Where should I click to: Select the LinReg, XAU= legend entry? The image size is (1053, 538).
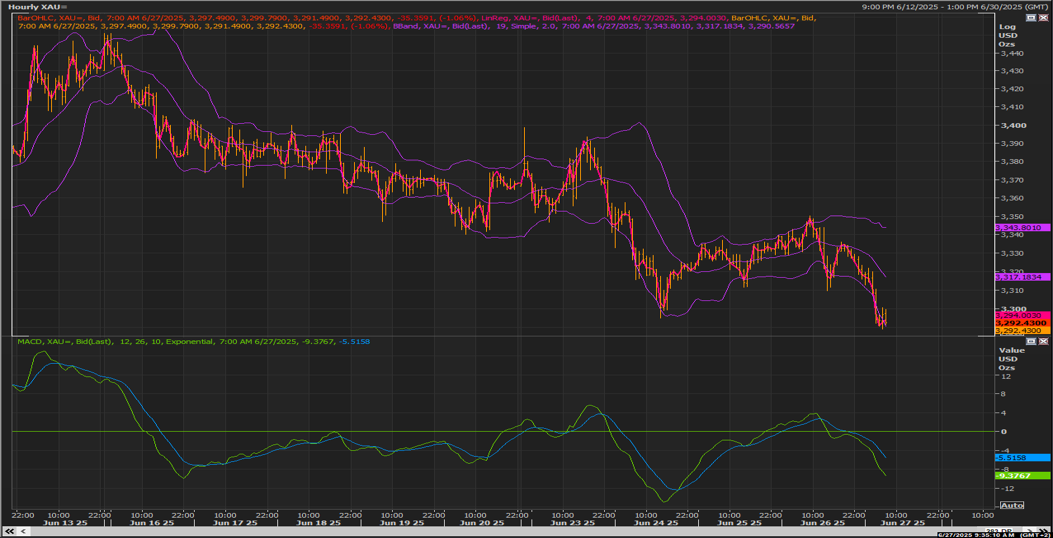pyautogui.click(x=604, y=17)
